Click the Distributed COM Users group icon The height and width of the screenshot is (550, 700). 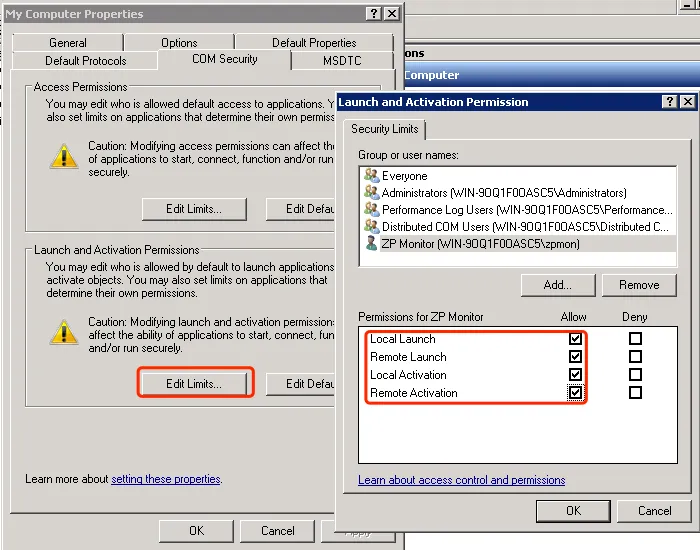click(371, 226)
